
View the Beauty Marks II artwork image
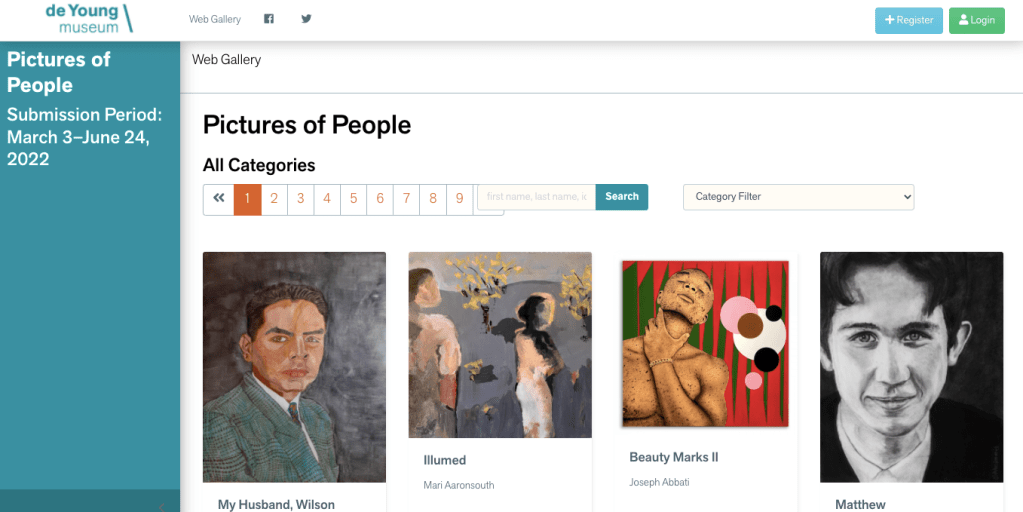(705, 343)
